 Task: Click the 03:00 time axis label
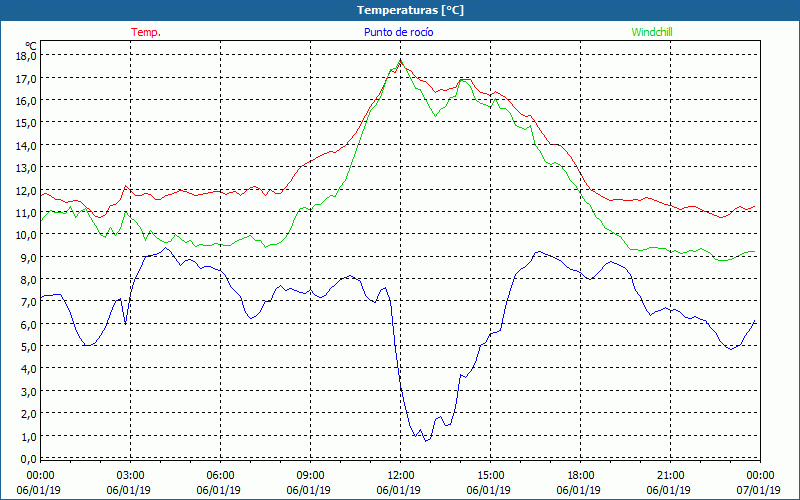coord(131,476)
